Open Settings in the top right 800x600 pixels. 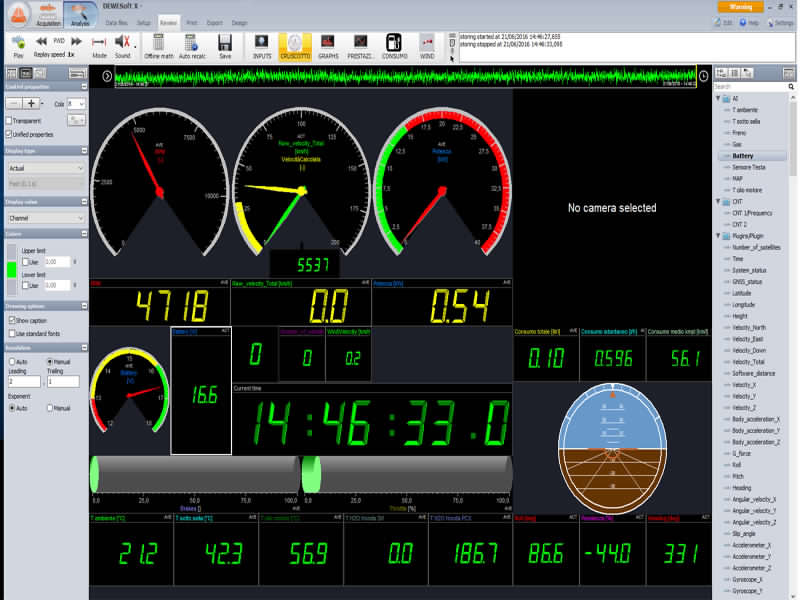pos(780,22)
